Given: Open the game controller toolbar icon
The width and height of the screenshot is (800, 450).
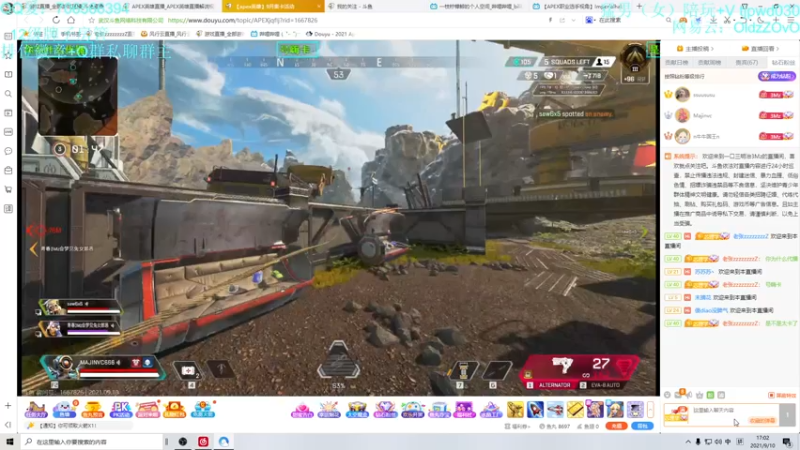Looking at the screenshot, I should (x=683, y=20).
